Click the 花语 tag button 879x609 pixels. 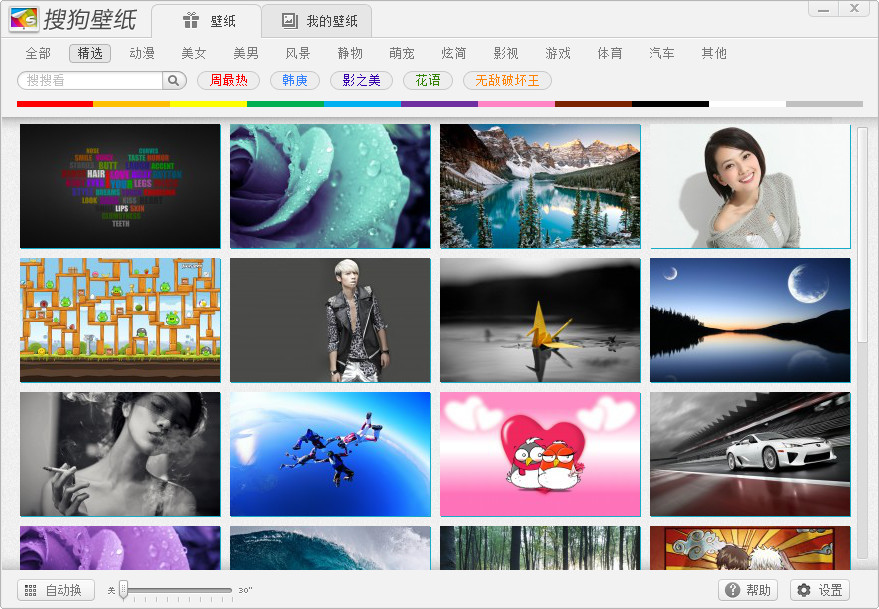(x=428, y=81)
